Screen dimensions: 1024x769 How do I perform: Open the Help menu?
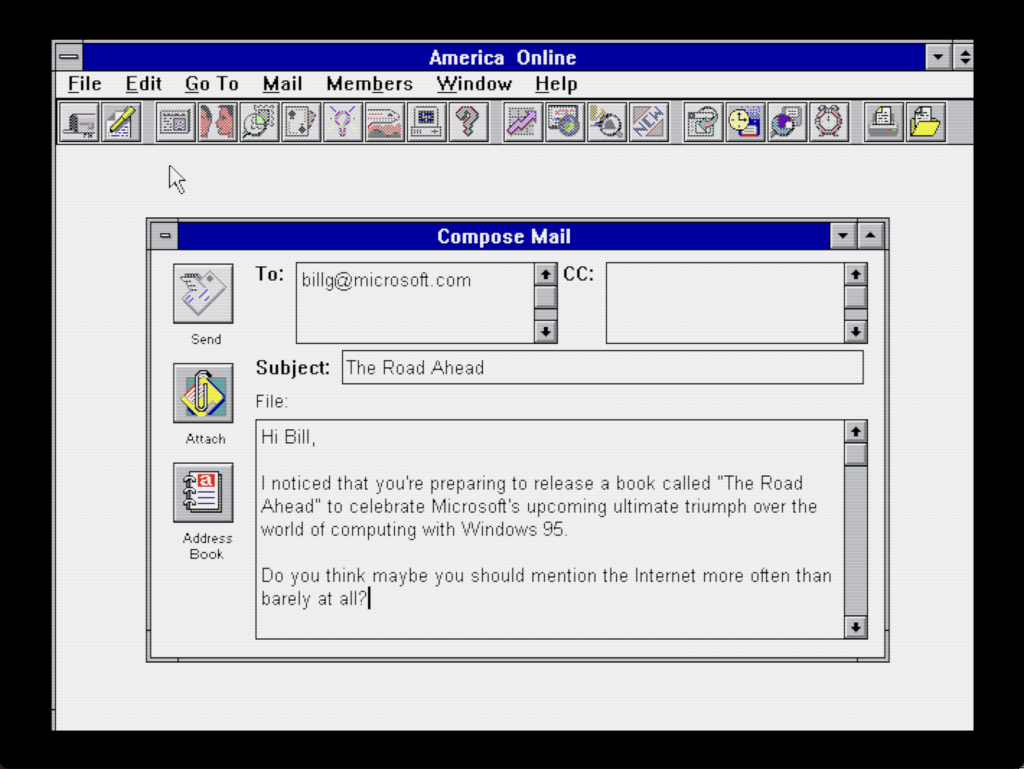(x=556, y=84)
